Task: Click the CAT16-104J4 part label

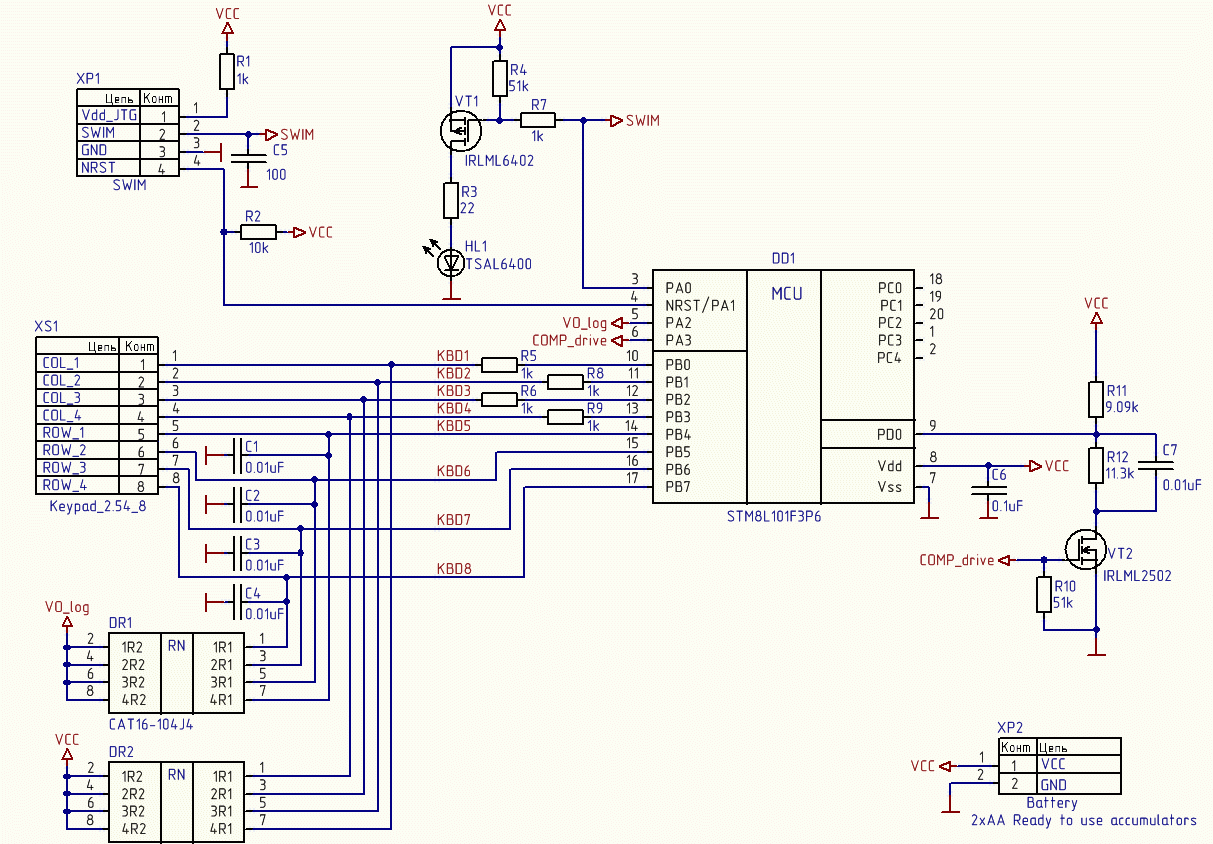Action: tap(151, 723)
